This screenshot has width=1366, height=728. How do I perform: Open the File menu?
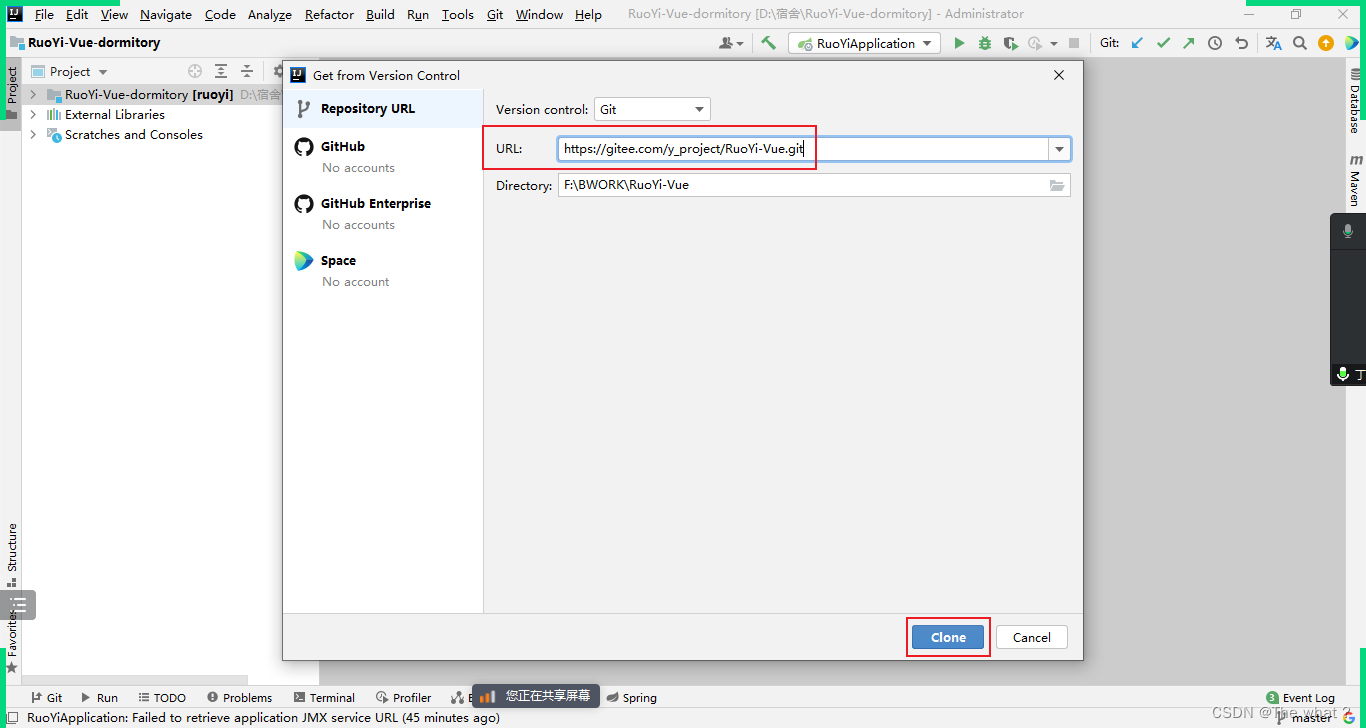pyautogui.click(x=44, y=14)
